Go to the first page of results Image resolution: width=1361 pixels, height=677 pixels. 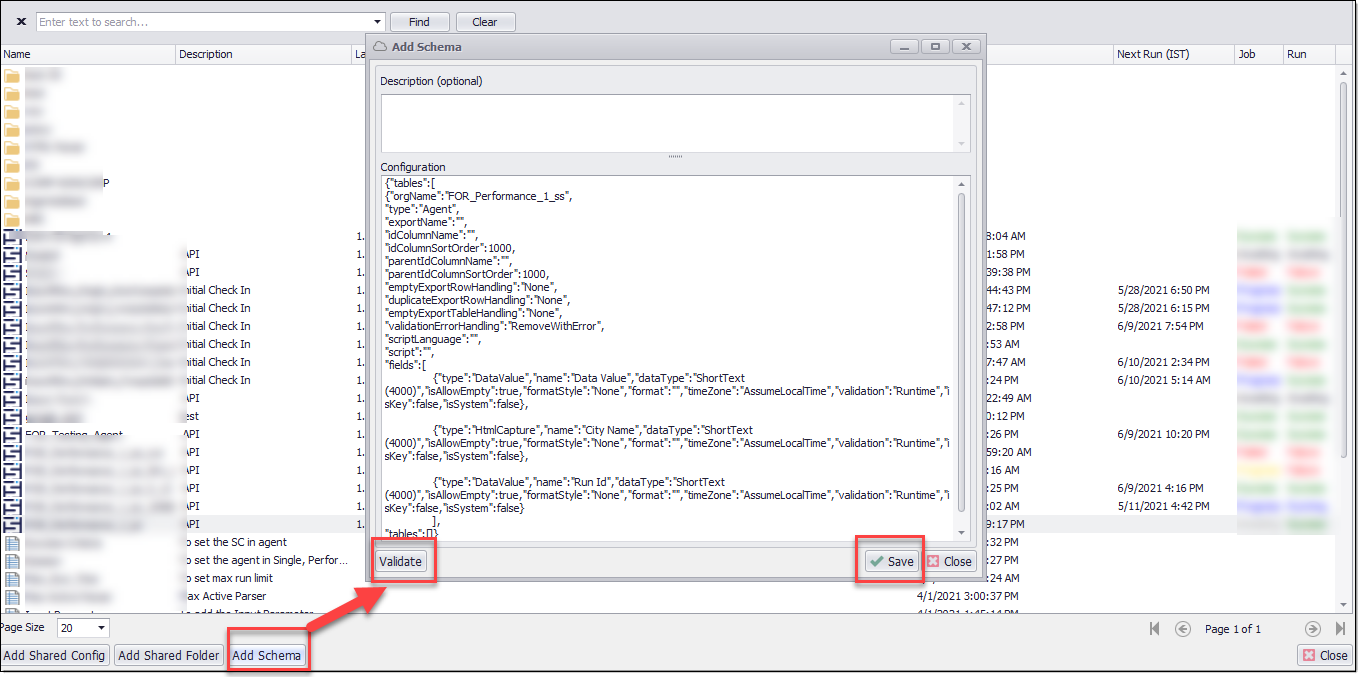(x=1155, y=629)
